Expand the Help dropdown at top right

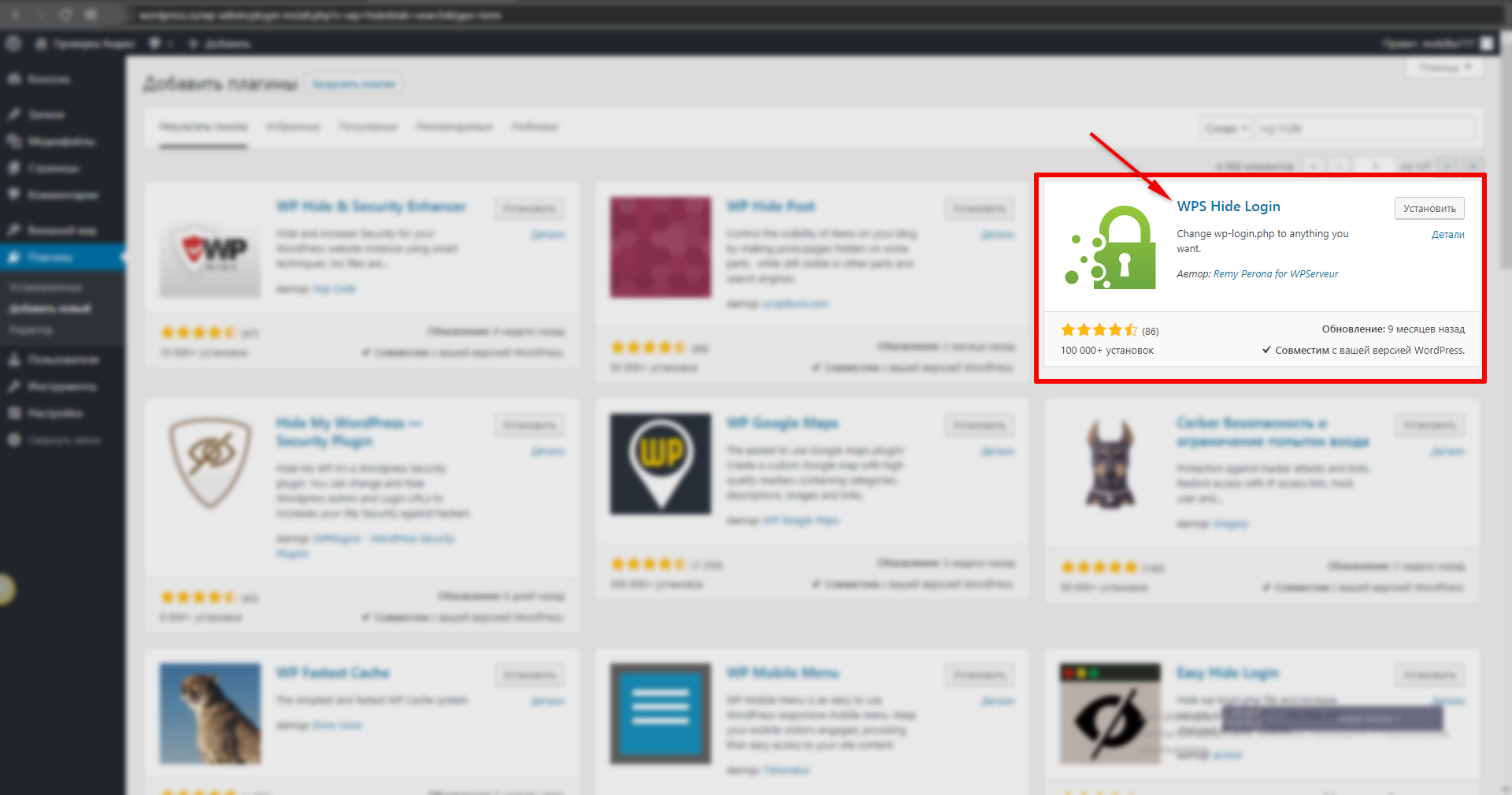[1444, 68]
